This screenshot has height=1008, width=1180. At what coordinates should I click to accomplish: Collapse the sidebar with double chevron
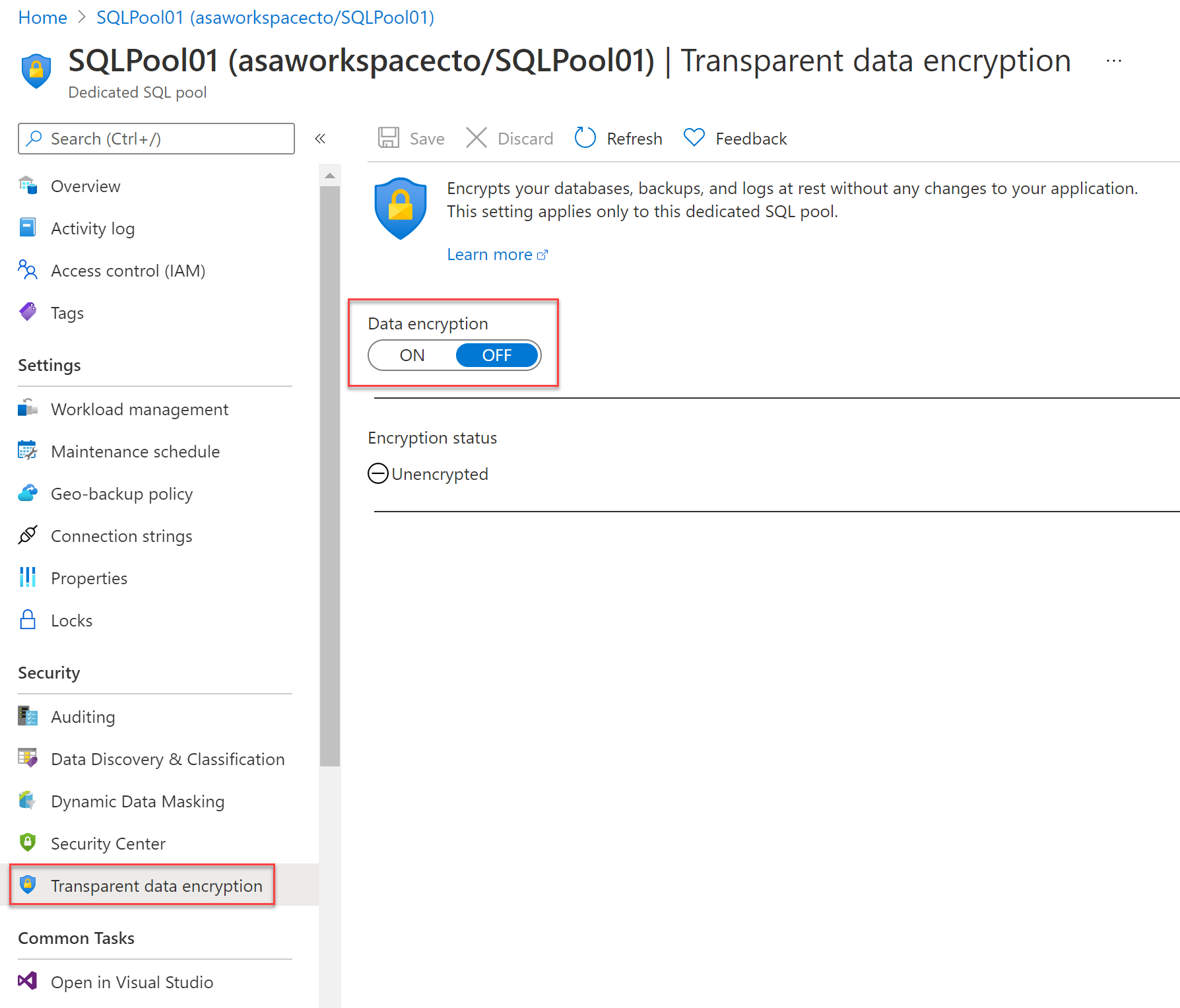click(321, 139)
